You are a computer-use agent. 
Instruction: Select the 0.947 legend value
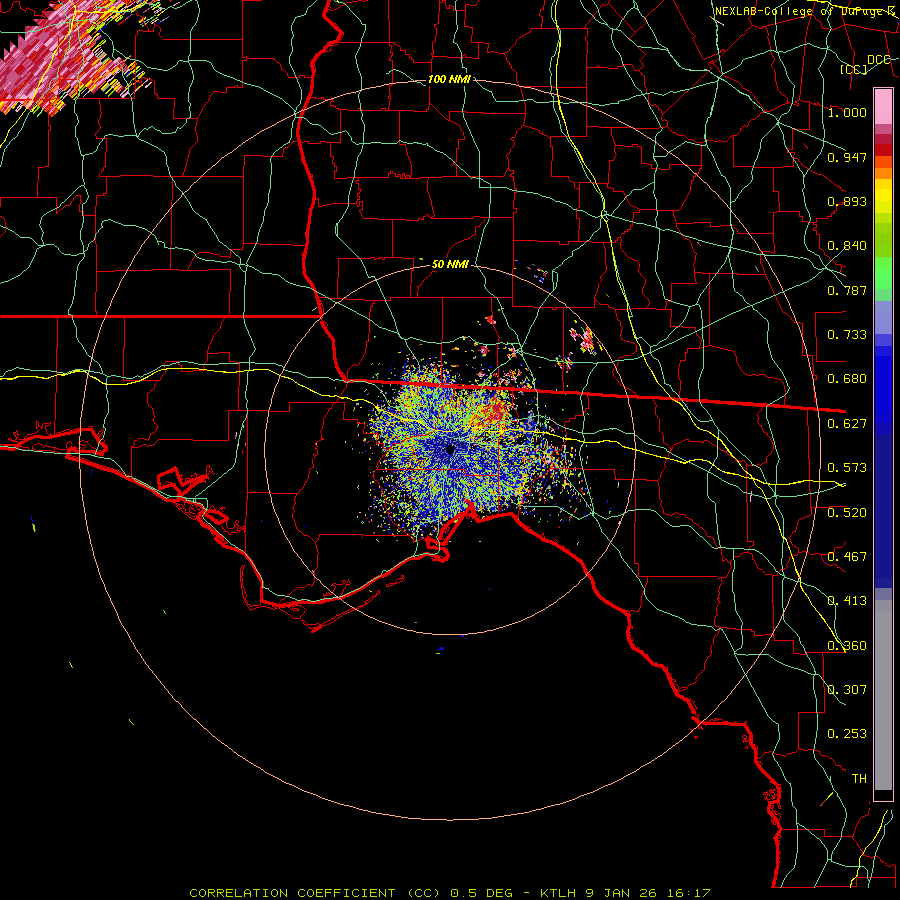point(847,157)
